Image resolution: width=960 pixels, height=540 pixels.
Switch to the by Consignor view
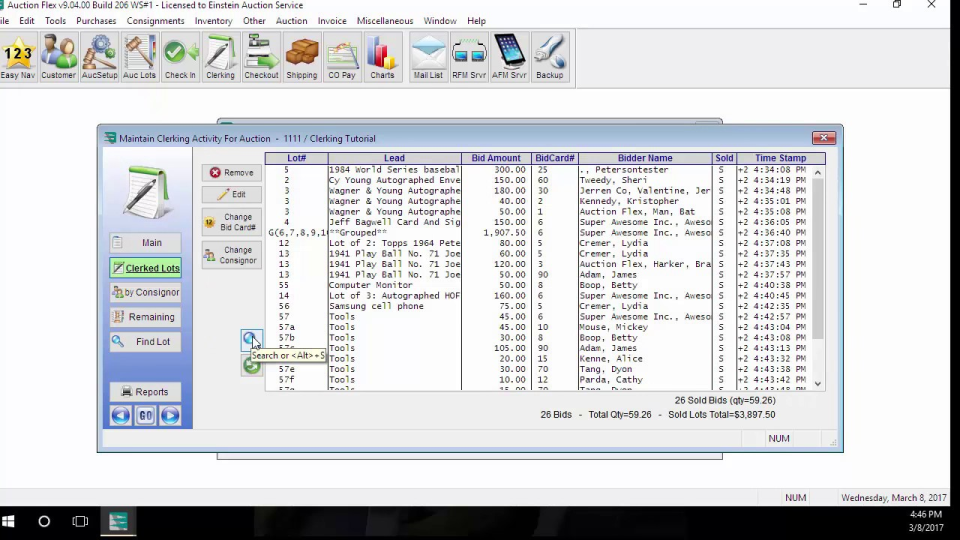coord(145,293)
